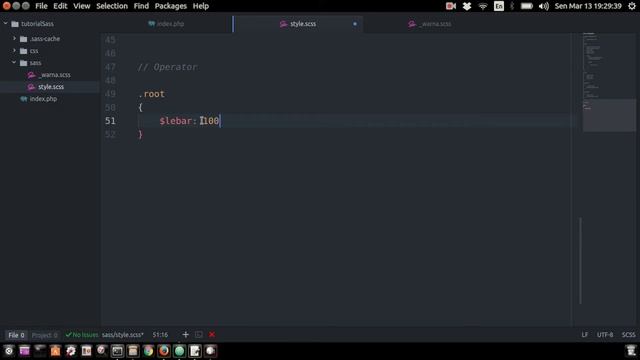The width and height of the screenshot is (640, 360).
Task: Open the terminal icon in the dock
Action: tap(117, 351)
